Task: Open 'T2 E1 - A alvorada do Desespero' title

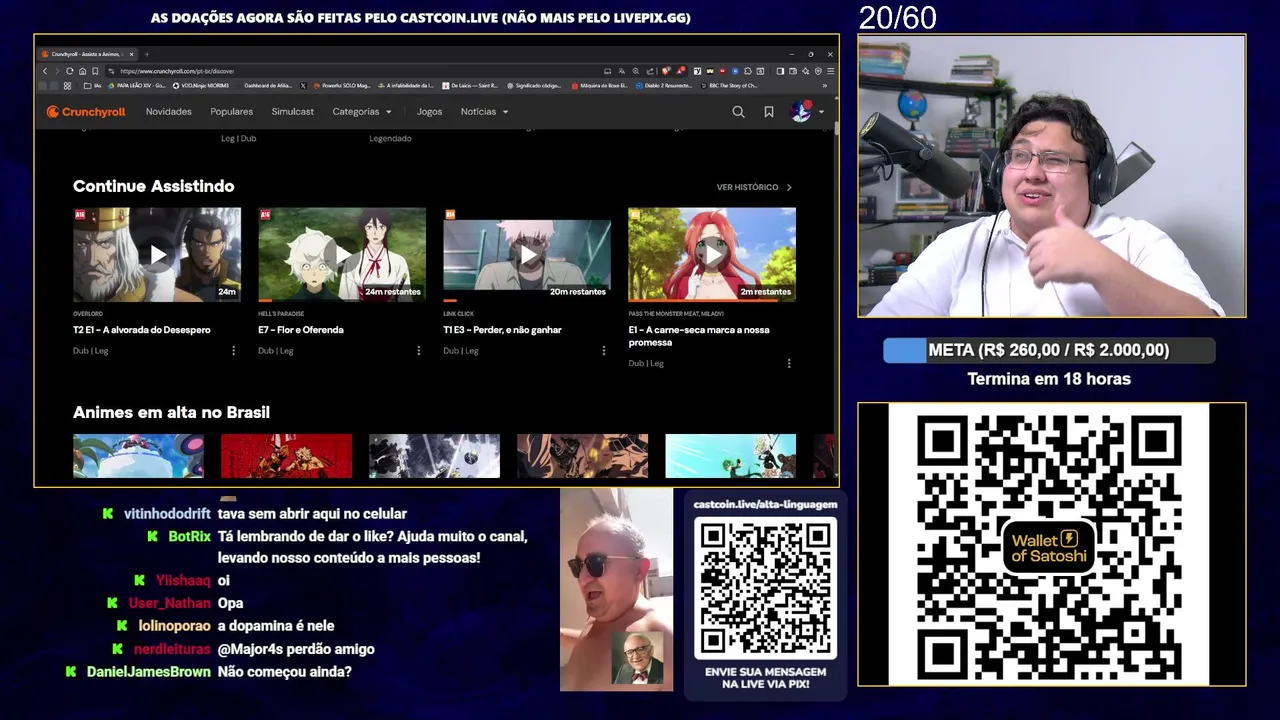Action: 142,330
